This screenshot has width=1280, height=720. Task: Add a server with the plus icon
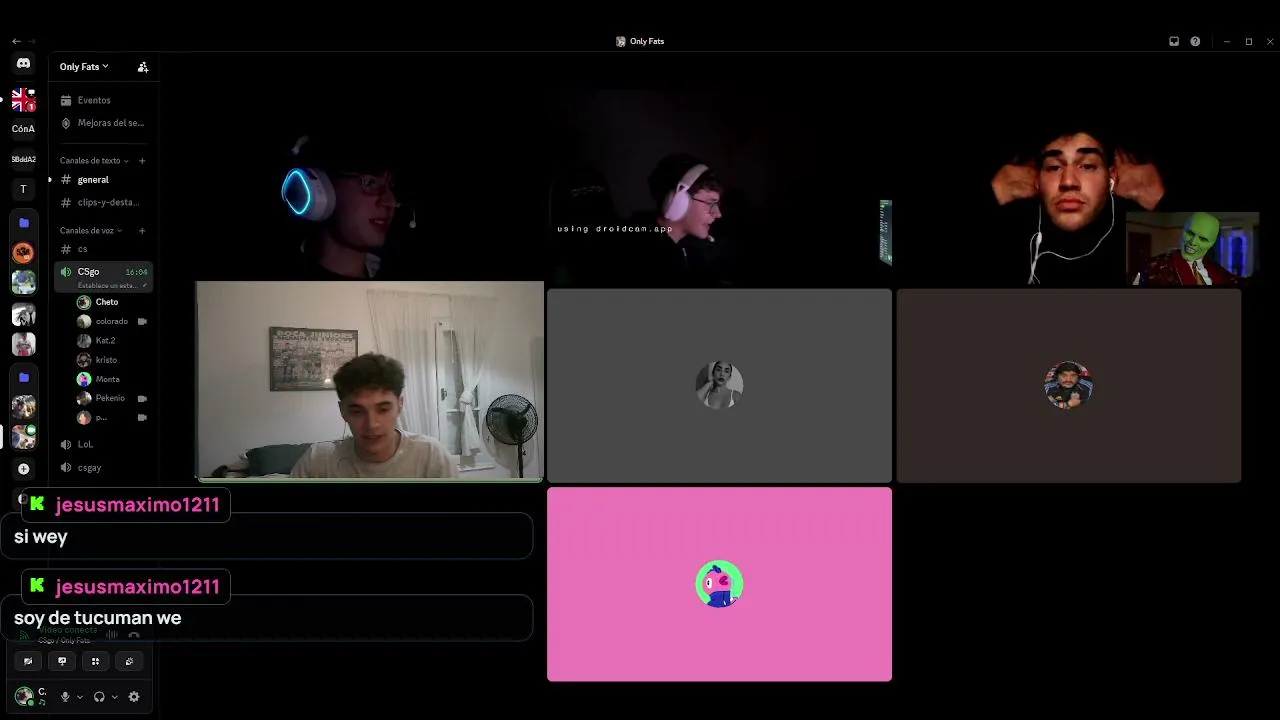[x=24, y=469]
